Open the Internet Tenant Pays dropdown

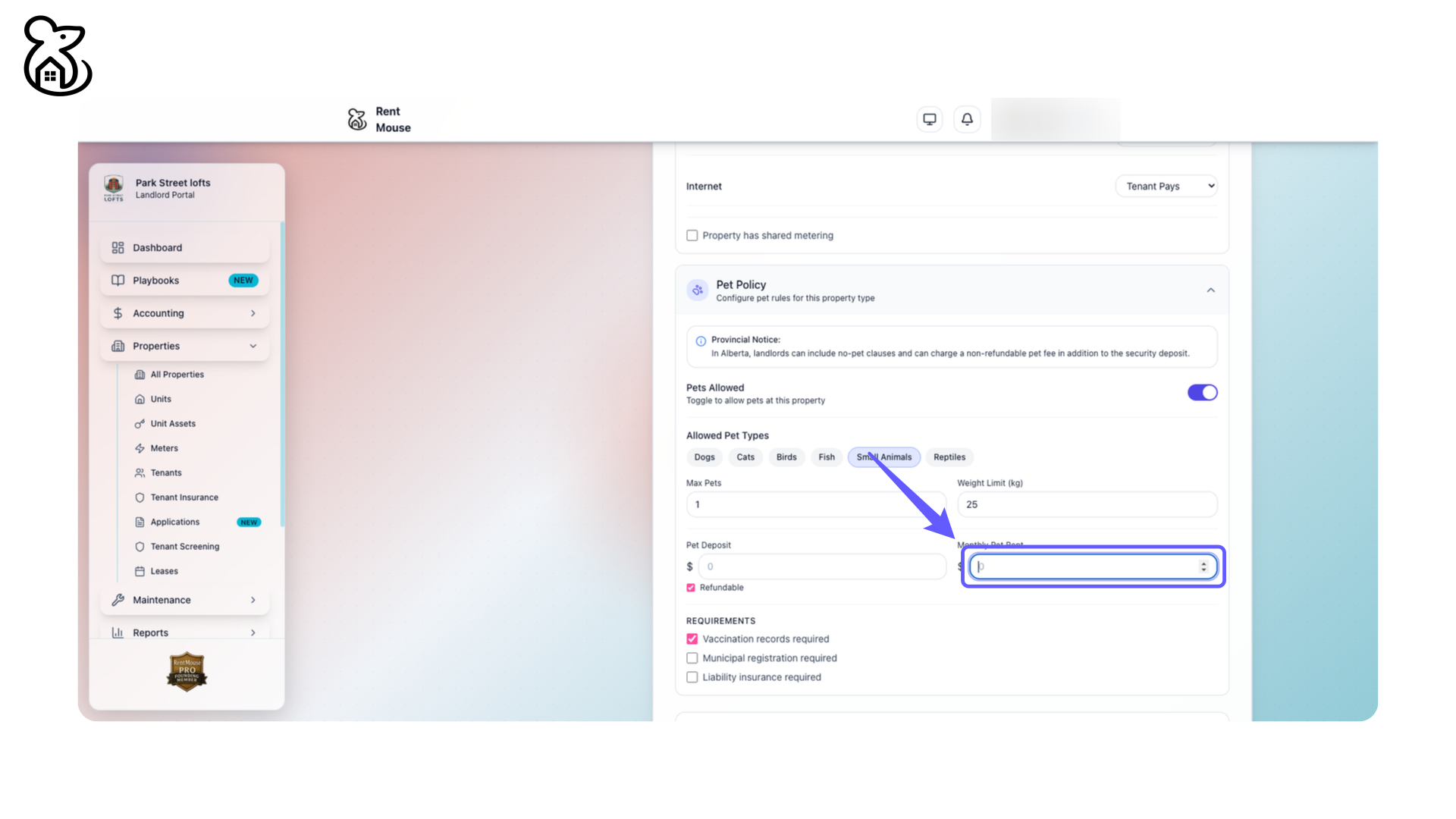[x=1166, y=186]
